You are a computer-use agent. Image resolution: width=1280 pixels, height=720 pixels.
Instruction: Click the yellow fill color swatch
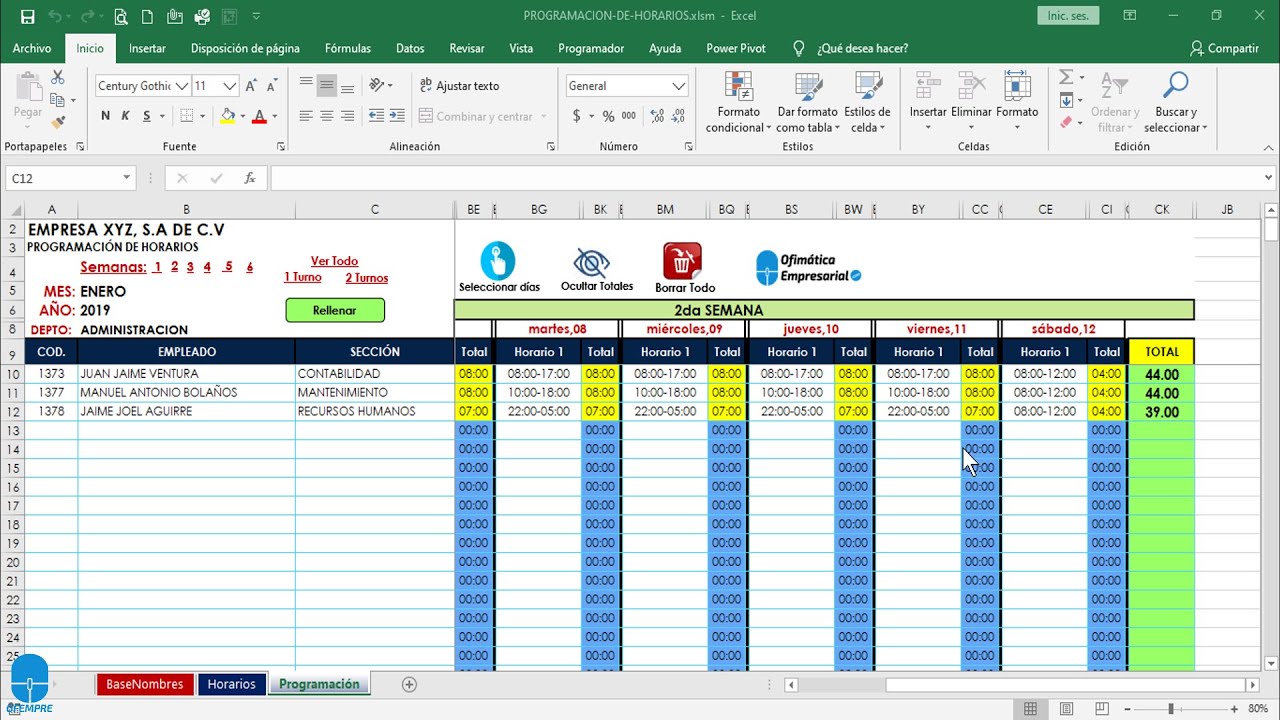[228, 116]
